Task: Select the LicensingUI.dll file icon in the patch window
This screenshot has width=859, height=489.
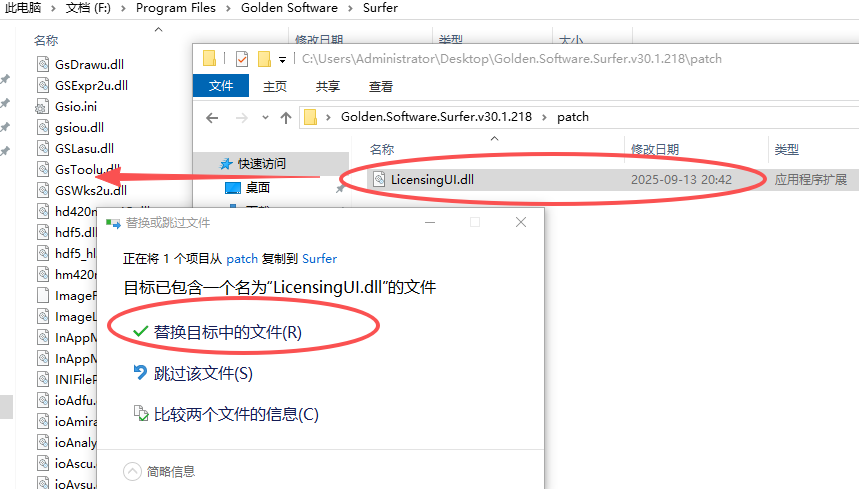Action: tap(379, 179)
